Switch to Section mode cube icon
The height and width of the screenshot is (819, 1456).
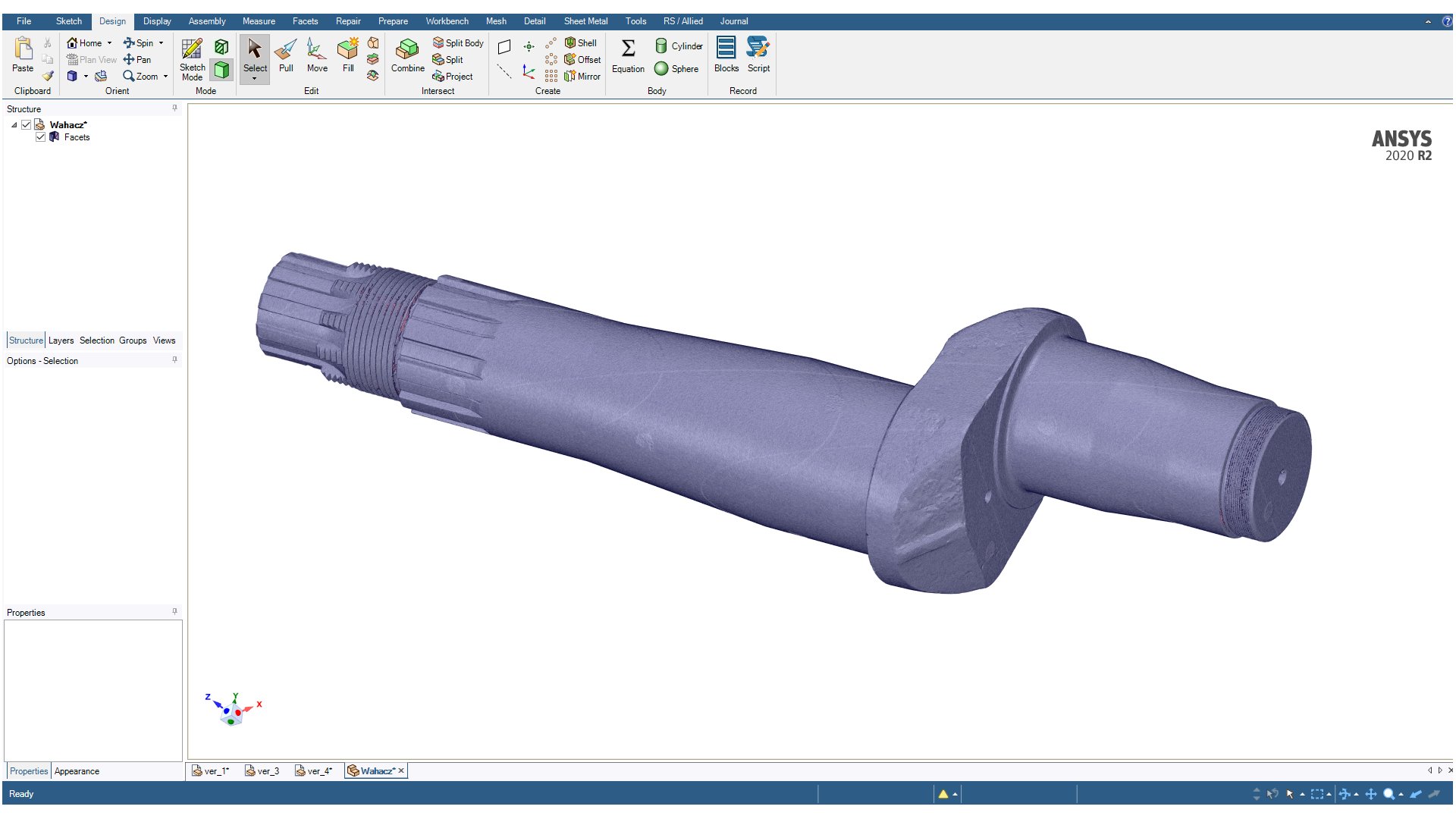(x=221, y=47)
